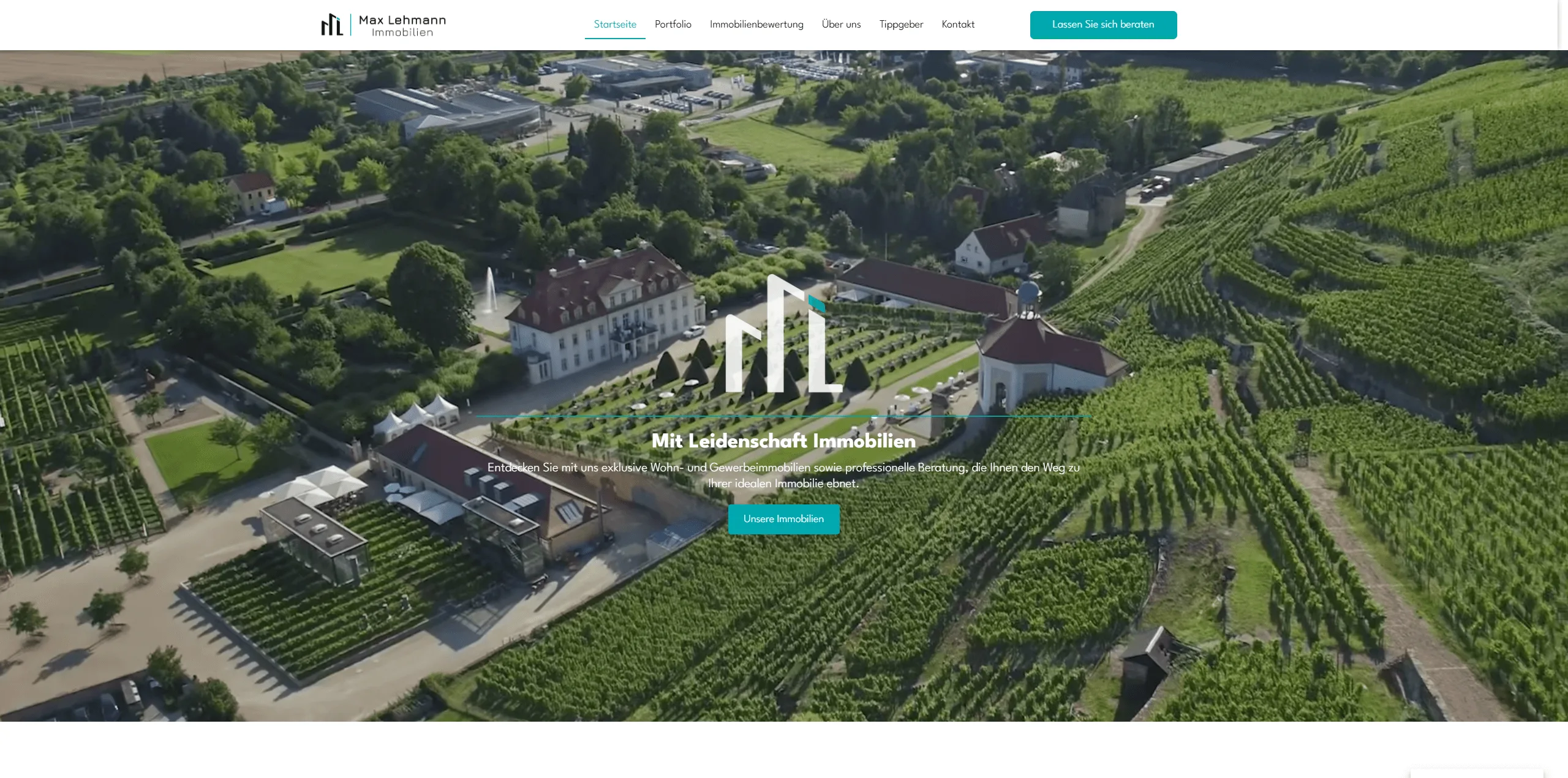Click the Mit Leidenschaft Immobilien headline
Viewport: 1568px width, 778px height.
click(783, 441)
